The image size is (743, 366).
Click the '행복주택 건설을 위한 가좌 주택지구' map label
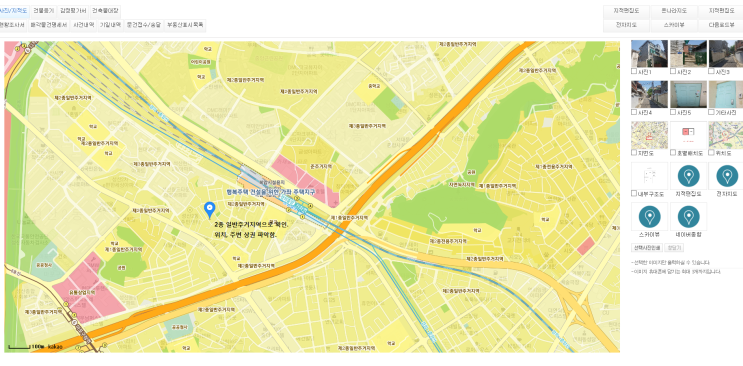(x=271, y=192)
